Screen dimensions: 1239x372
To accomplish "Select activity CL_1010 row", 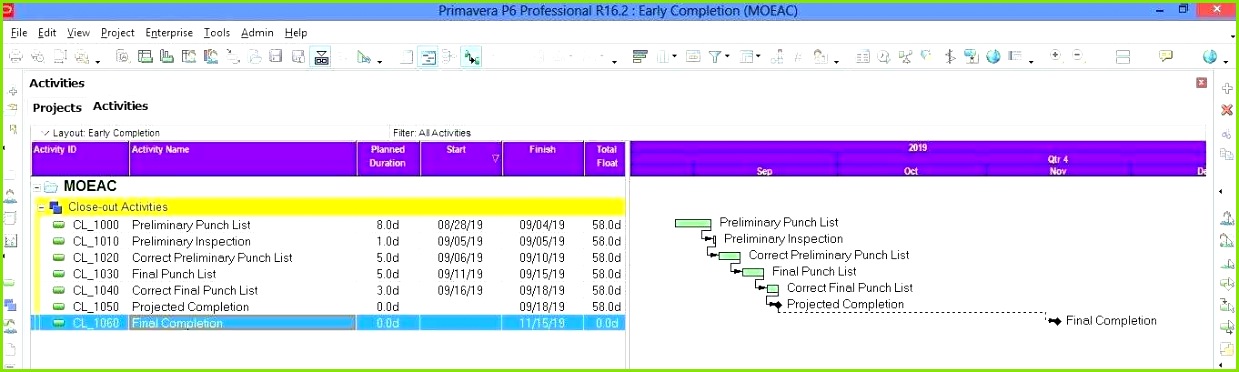I will [328, 241].
